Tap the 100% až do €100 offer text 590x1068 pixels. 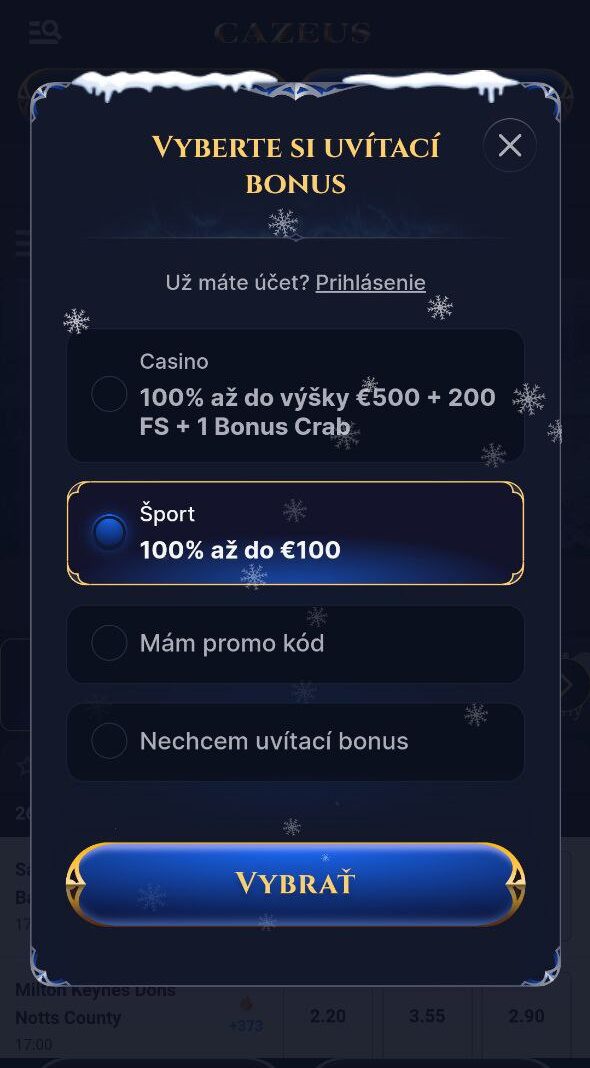[x=240, y=550]
